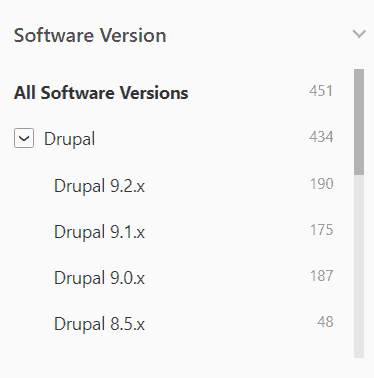The height and width of the screenshot is (378, 374).
Task: Select Drupal 8.5.x version filter
Action: [99, 324]
